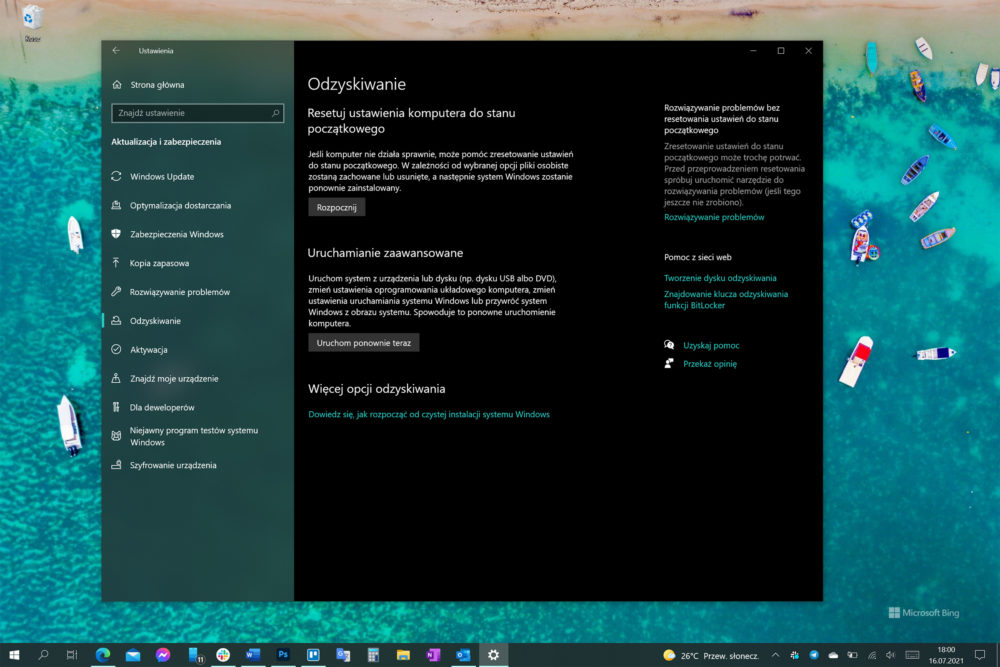Screen dimensions: 1000x667
Task: Click the Aktywacja checkmark icon
Action: tap(116, 349)
